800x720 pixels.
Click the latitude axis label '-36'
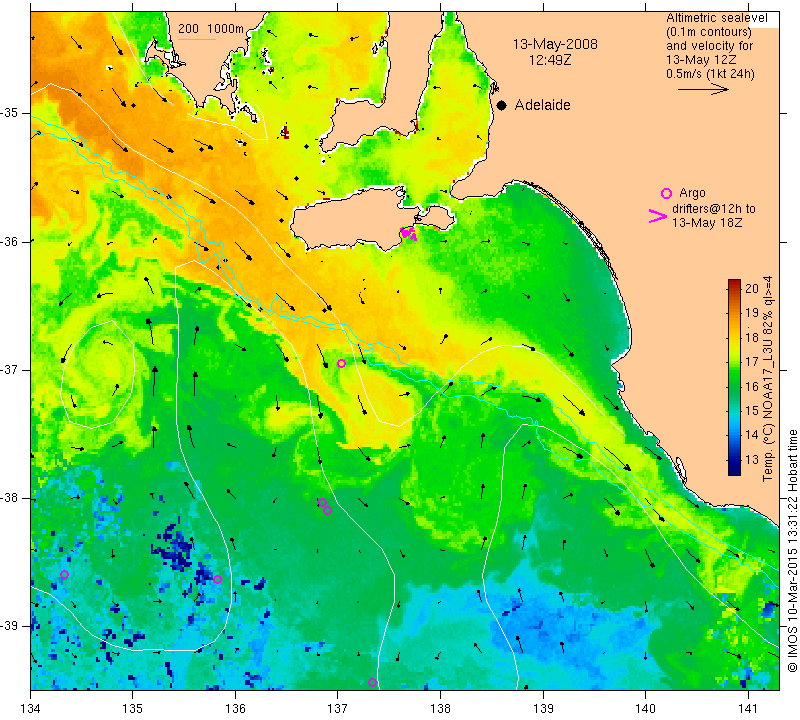[x=10, y=241]
